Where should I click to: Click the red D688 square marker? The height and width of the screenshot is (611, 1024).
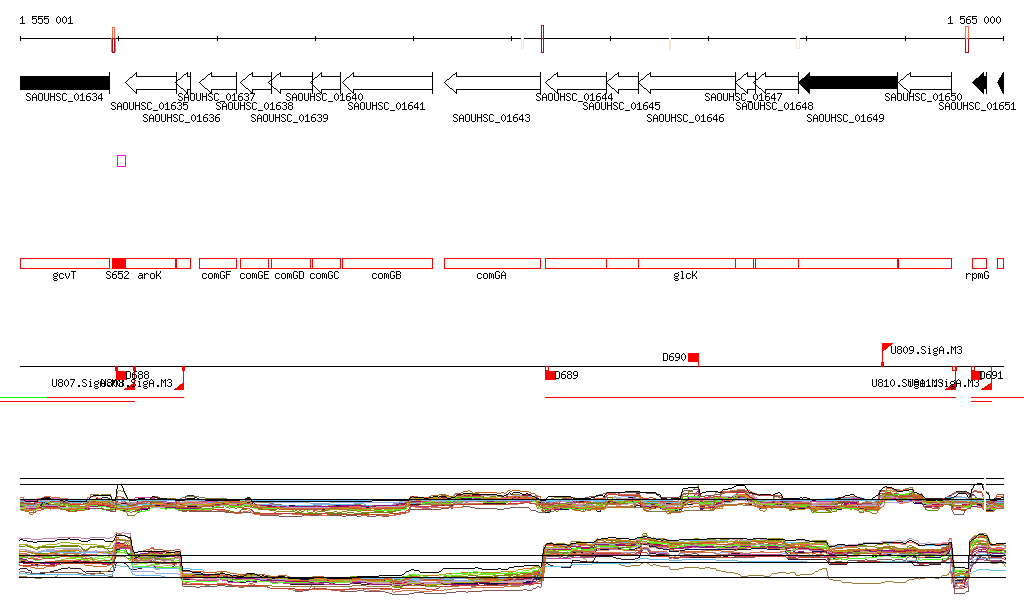(x=121, y=375)
